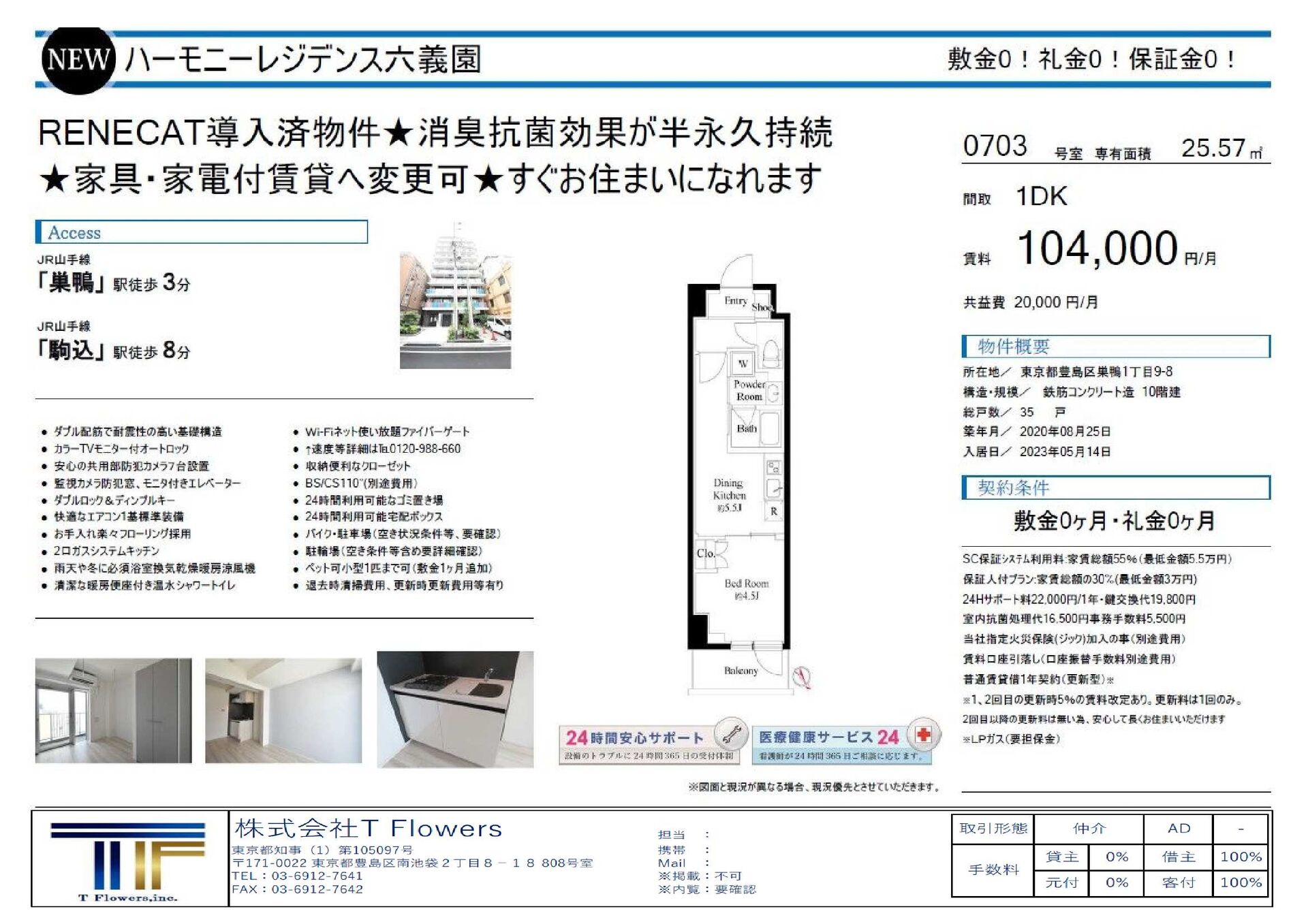Open the kitchen gas stove photo
Screen dimensions: 1308x924
[x=455, y=709]
